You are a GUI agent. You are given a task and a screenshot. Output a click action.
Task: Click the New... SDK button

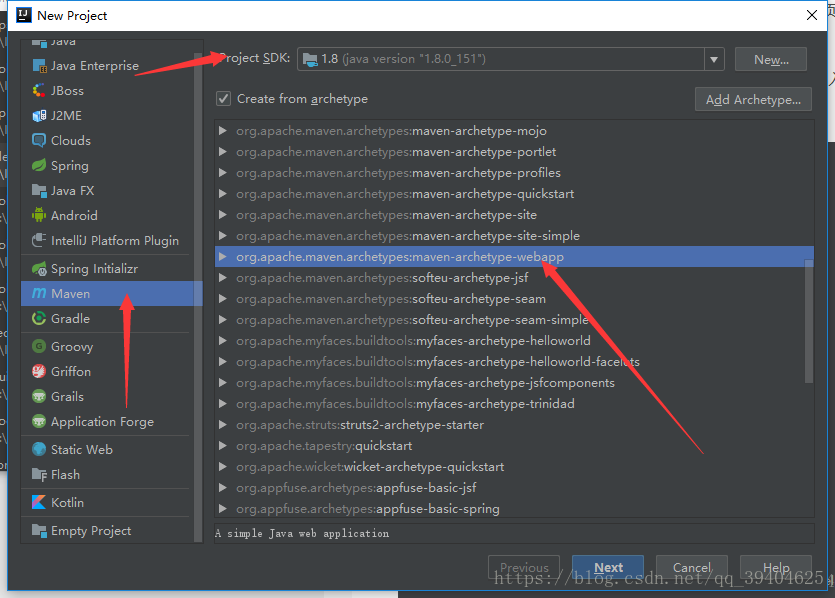coord(771,60)
